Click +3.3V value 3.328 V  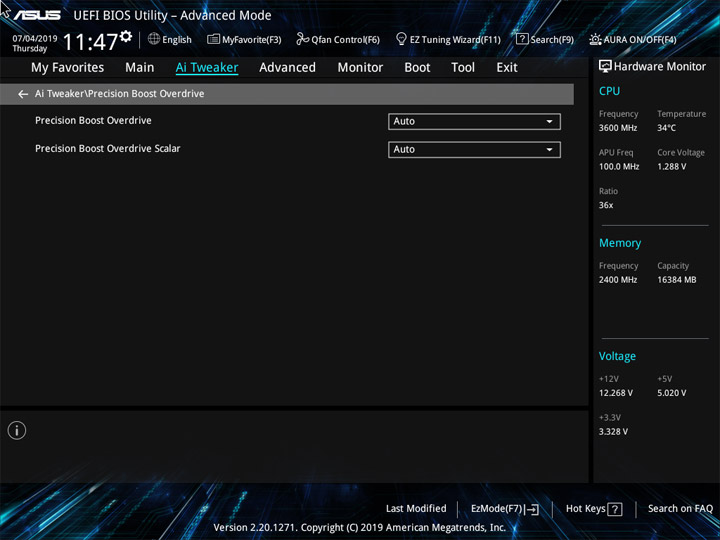tap(613, 432)
